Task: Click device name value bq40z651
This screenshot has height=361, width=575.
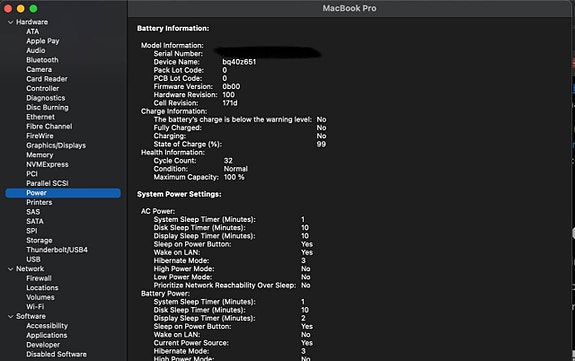Action: (239, 62)
